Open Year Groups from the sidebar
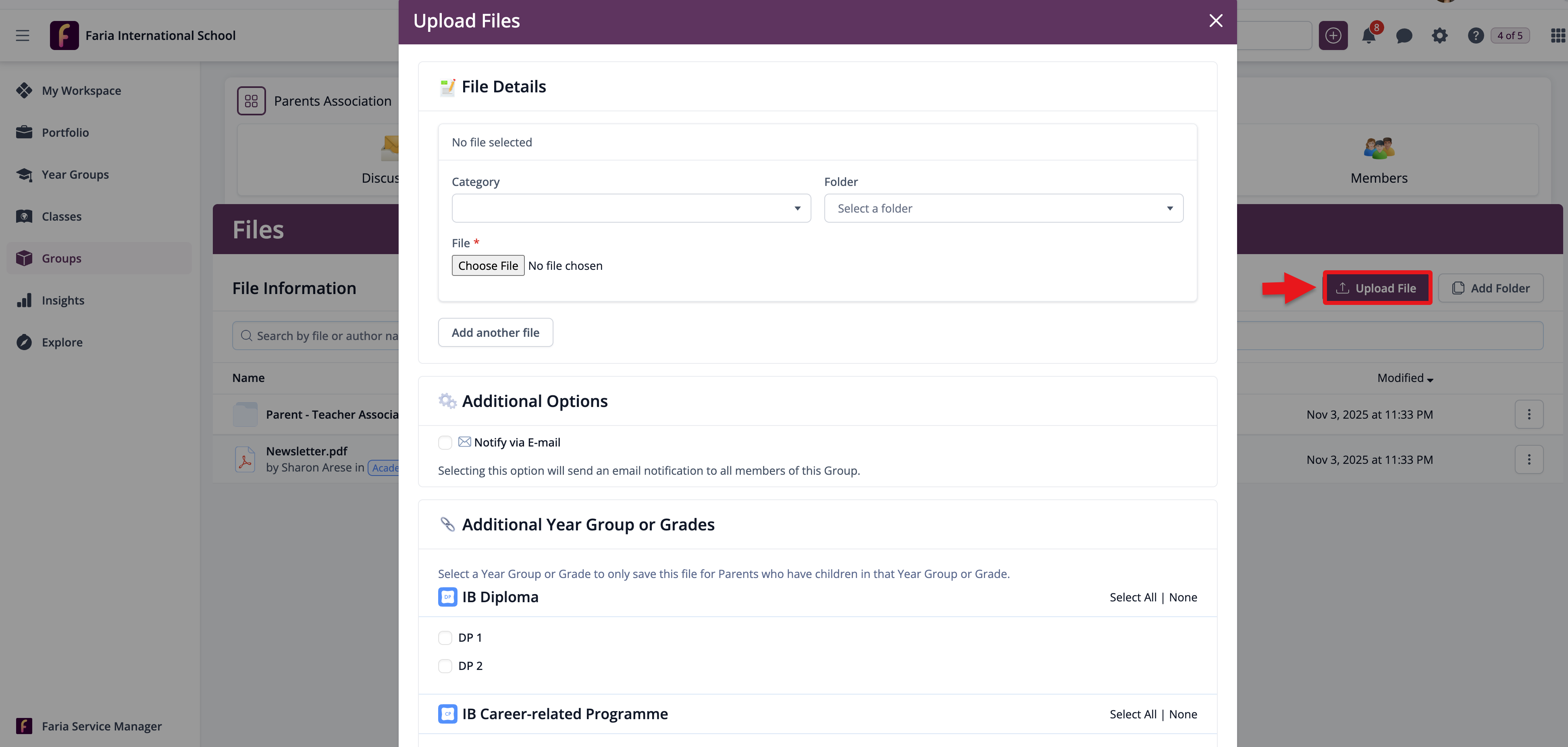 point(75,175)
